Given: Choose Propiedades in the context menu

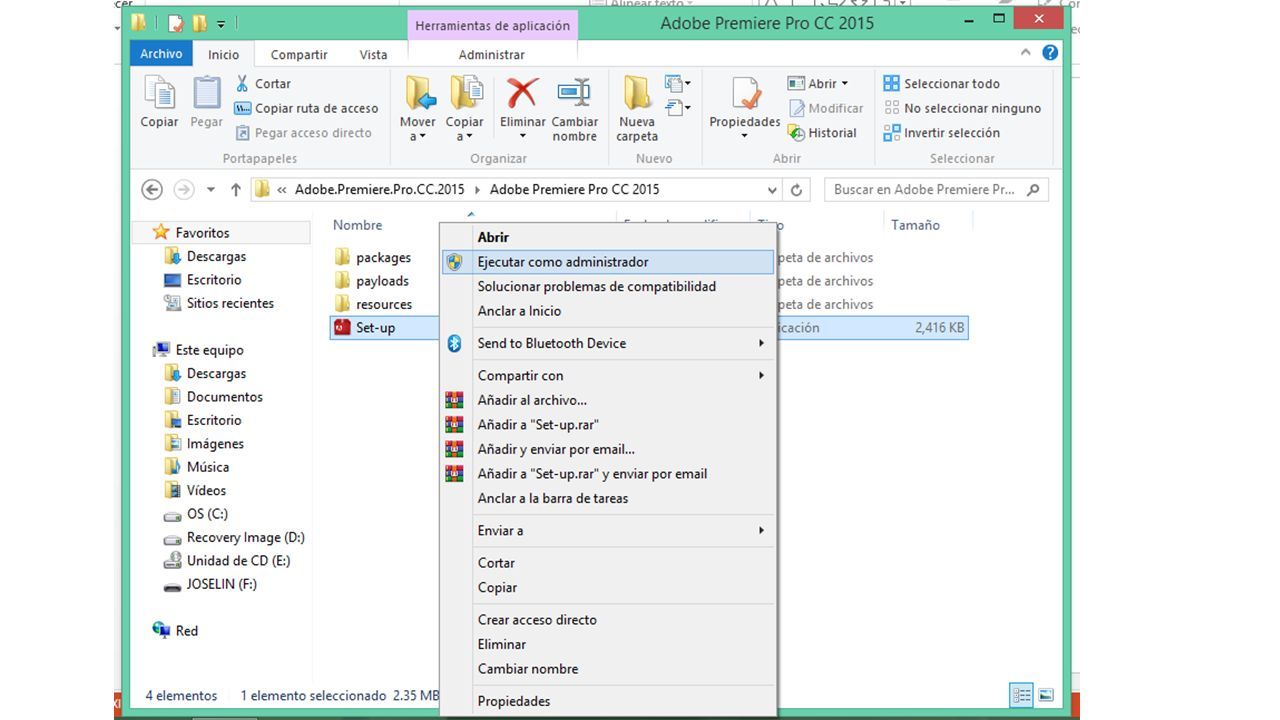Looking at the screenshot, I should click(608, 701).
